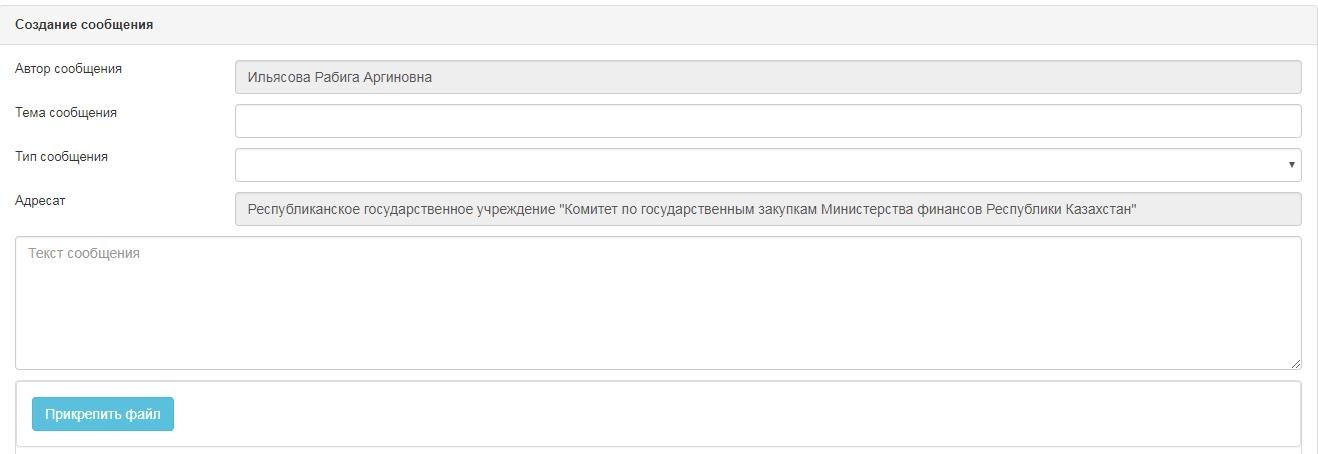1318x454 pixels.
Task: Click the "Текст сообщения" placeholder text
Action: 84,254
